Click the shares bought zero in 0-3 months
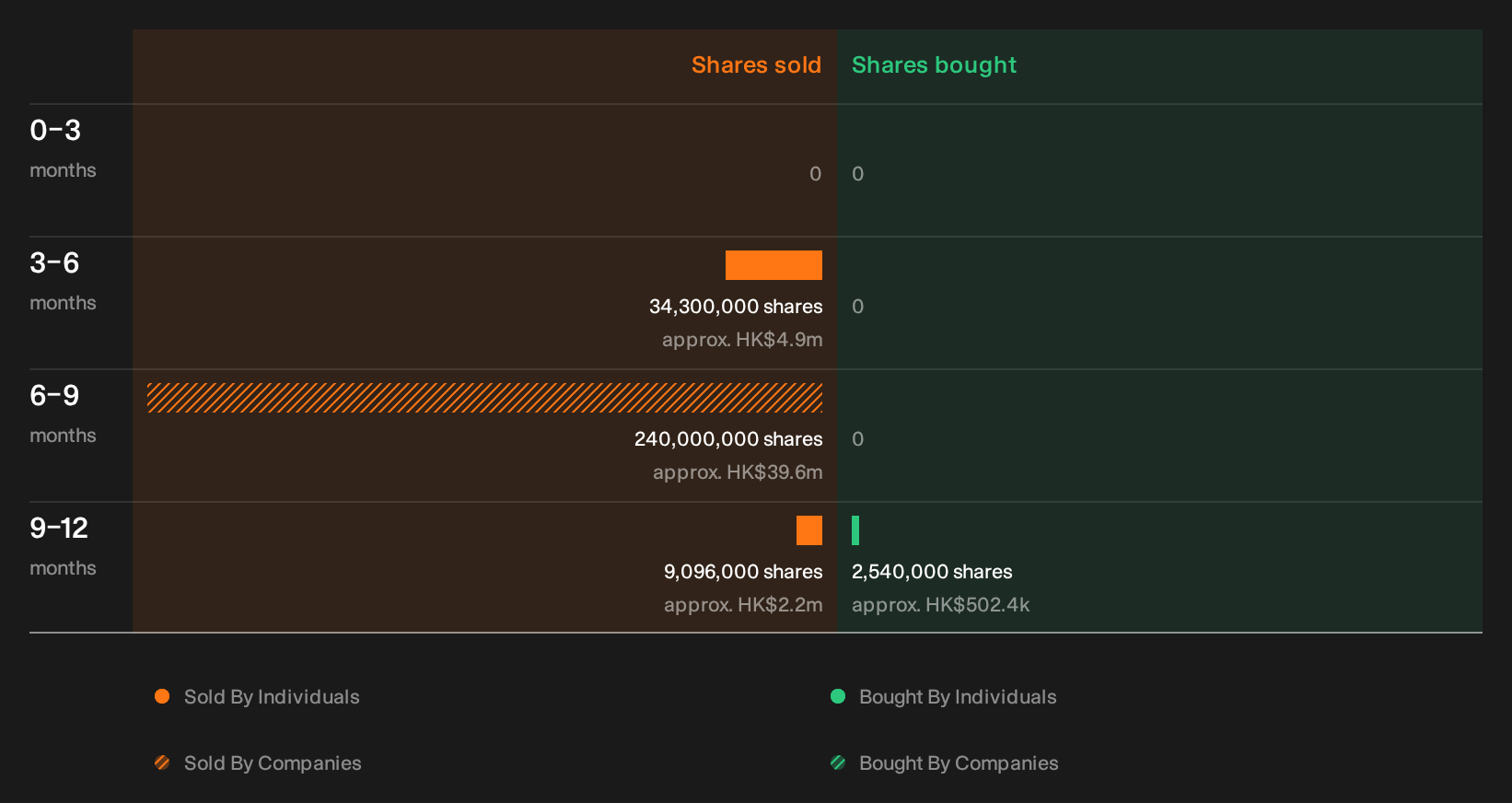Viewport: 1512px width, 803px height. pyautogui.click(x=858, y=174)
